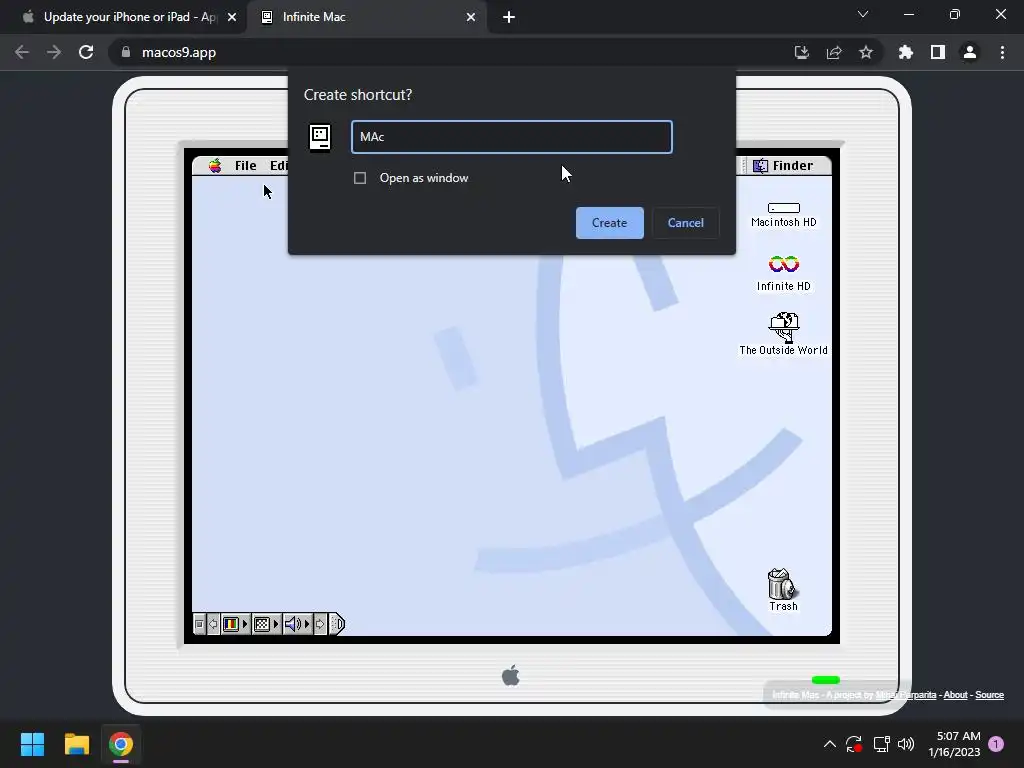Click the Control Strip left scroll arrow
The image size is (1024, 768).
213,624
